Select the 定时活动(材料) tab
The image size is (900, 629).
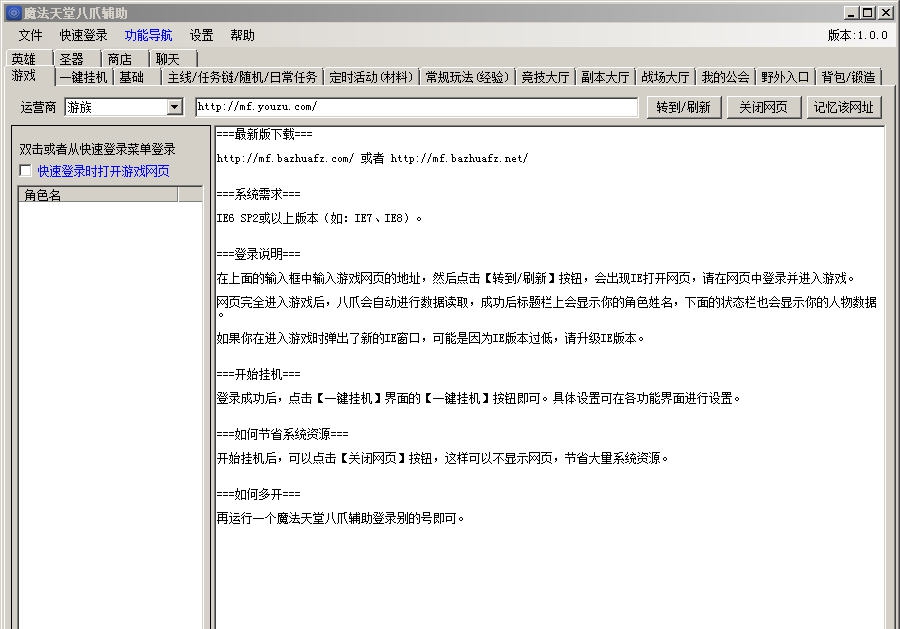pyautogui.click(x=371, y=76)
